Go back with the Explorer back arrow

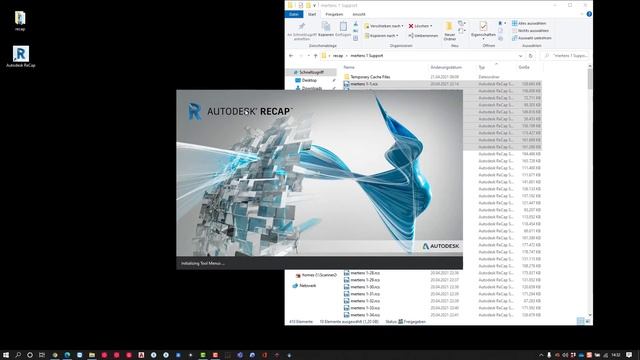pos(291,56)
